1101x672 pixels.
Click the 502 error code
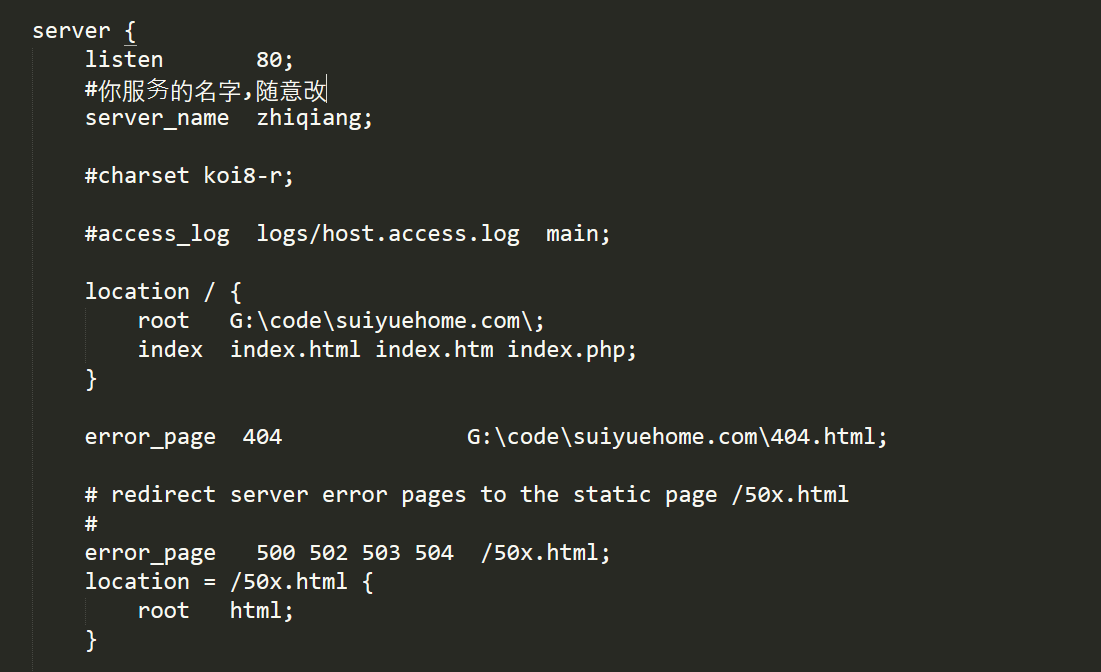329,553
